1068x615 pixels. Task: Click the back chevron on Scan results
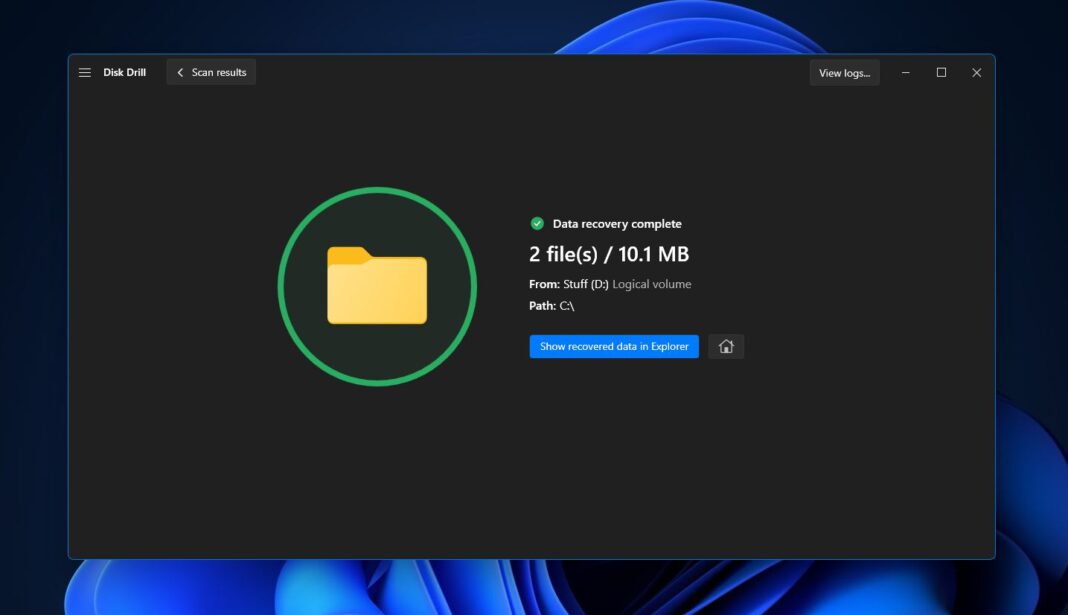(180, 72)
